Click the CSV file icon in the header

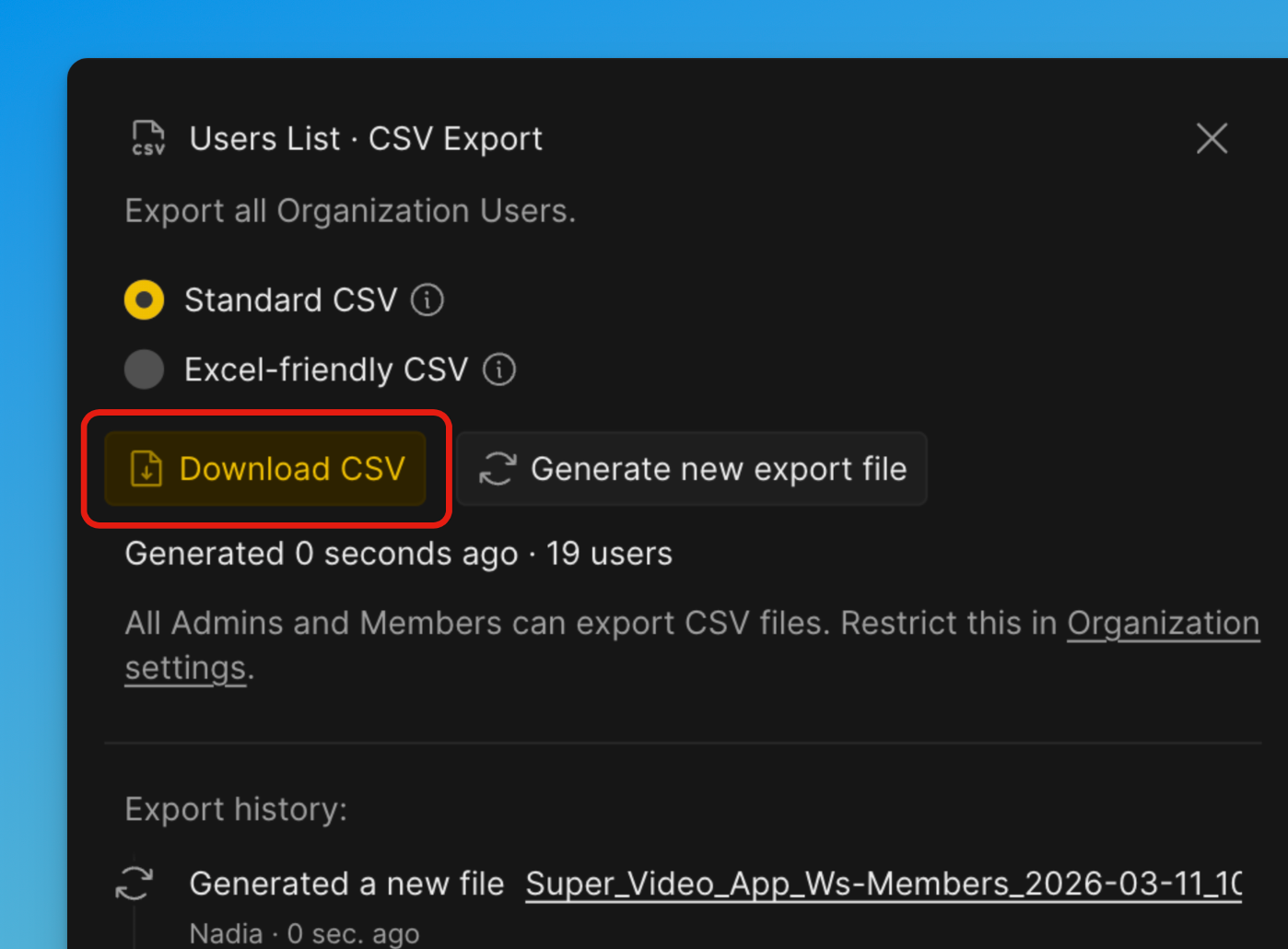pos(148,138)
